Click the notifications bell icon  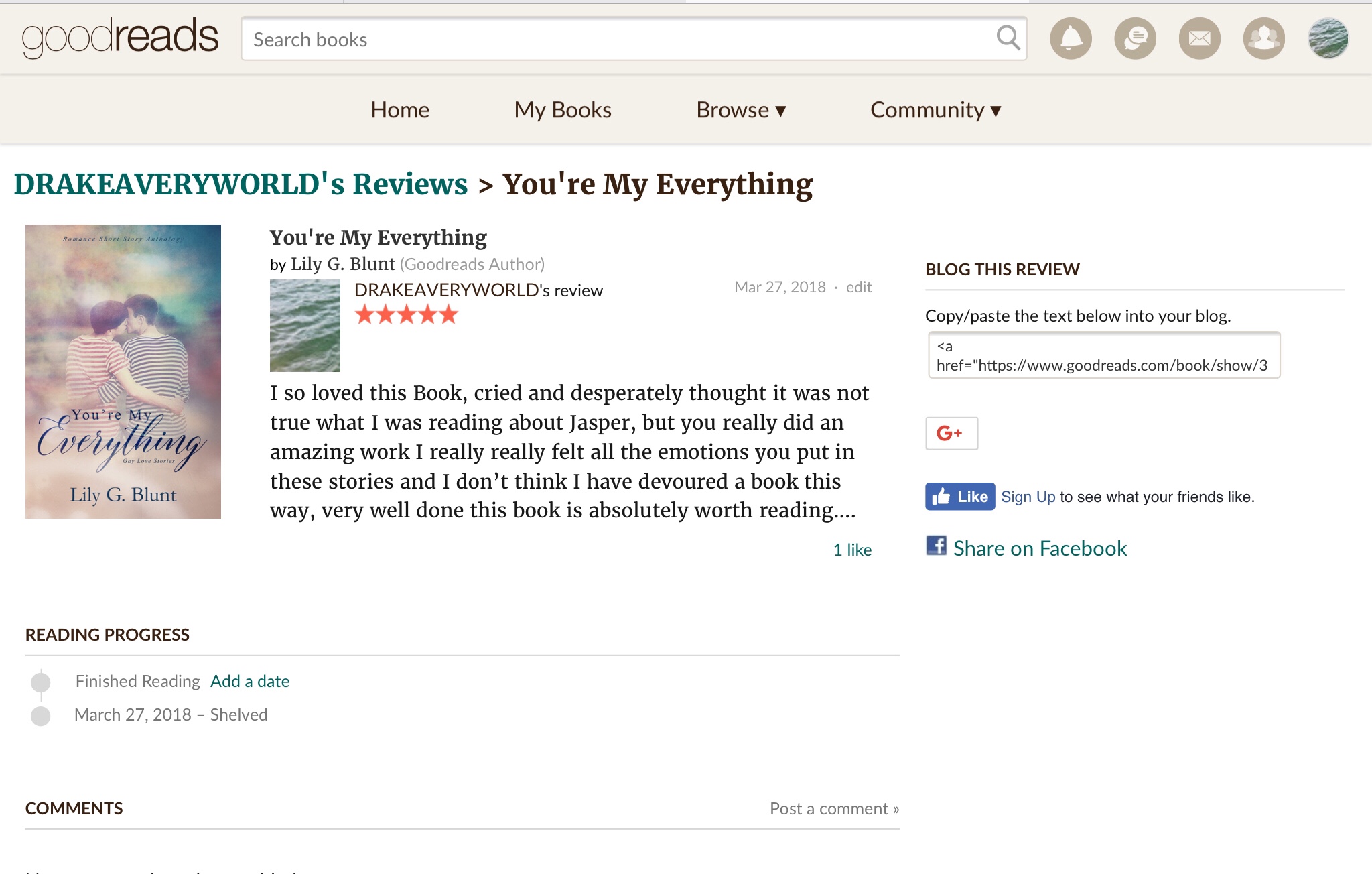point(1071,39)
